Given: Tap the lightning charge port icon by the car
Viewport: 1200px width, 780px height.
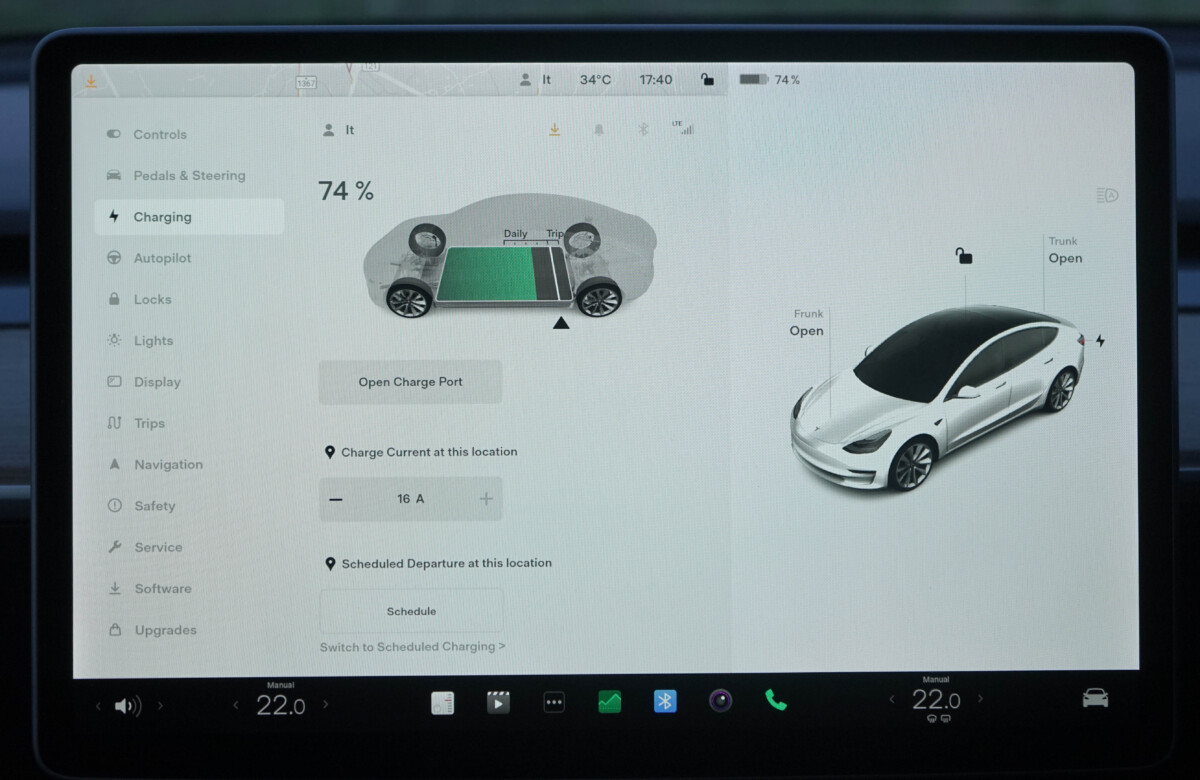Looking at the screenshot, I should pos(1100,341).
